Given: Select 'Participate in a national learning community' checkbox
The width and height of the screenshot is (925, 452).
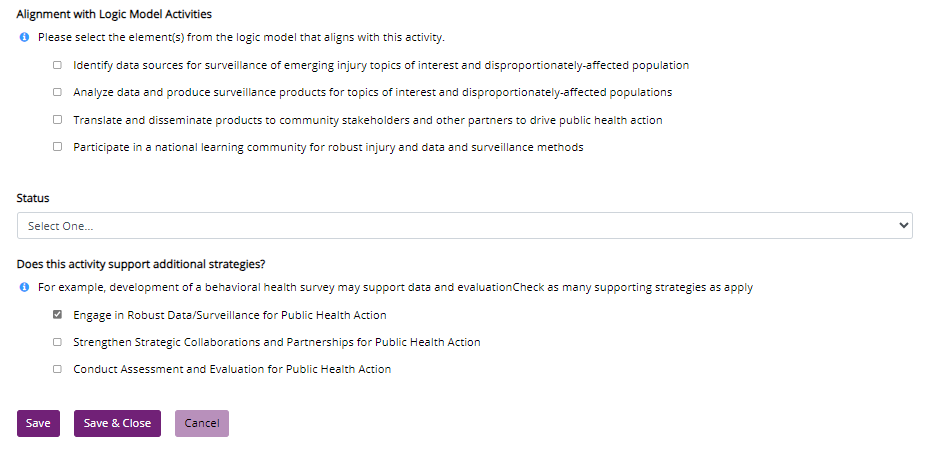Looking at the screenshot, I should [57, 147].
